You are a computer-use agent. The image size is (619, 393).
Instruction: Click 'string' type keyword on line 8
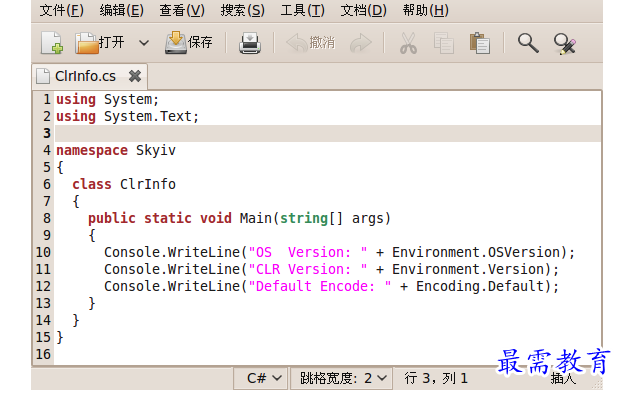(x=304, y=218)
